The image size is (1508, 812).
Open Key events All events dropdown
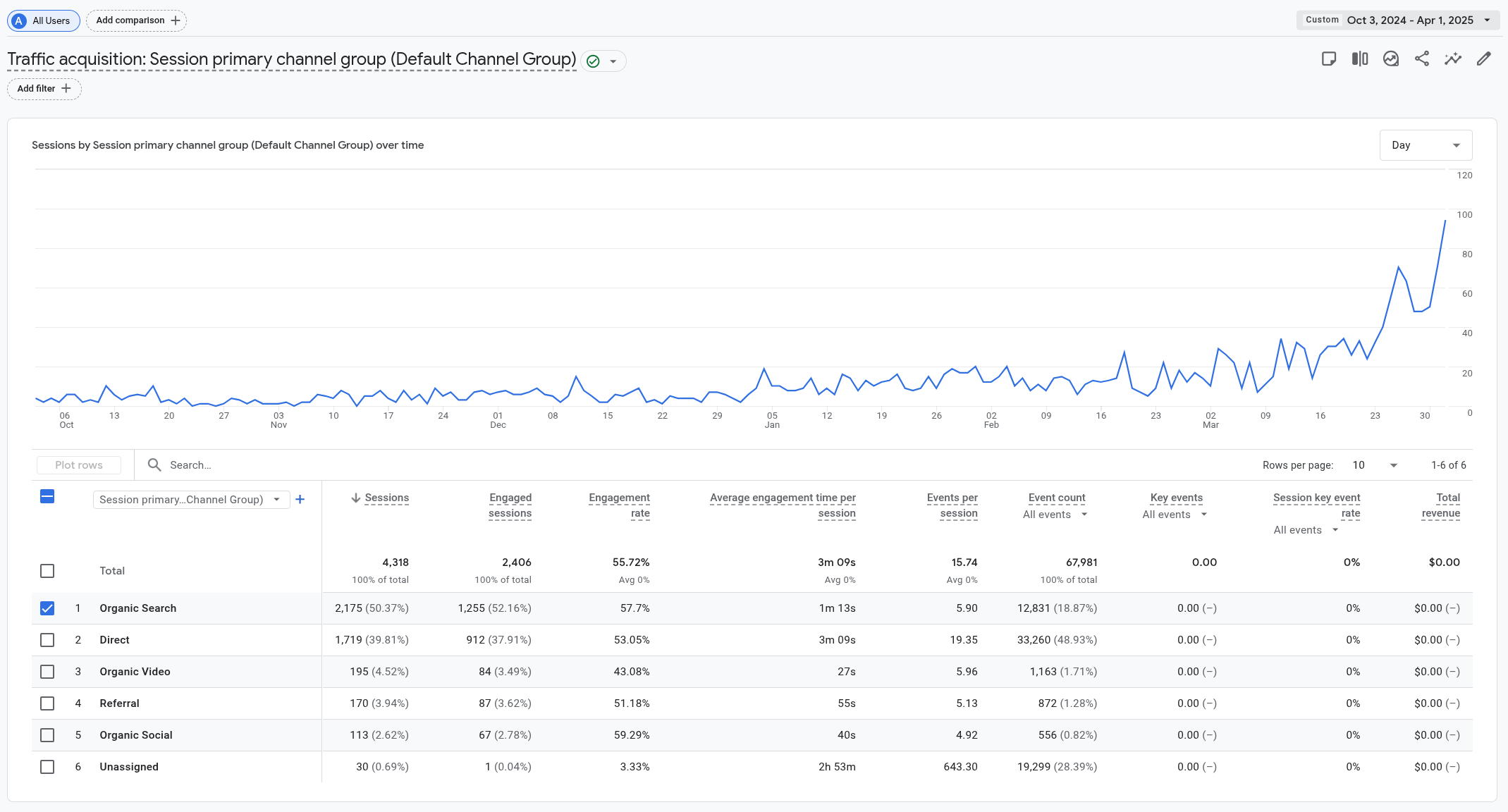(x=1175, y=515)
